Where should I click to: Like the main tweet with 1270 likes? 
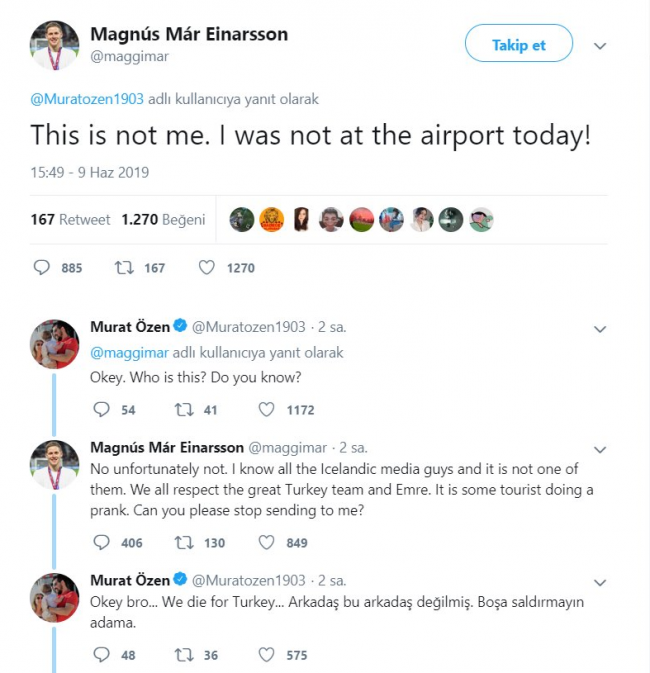pos(207,268)
